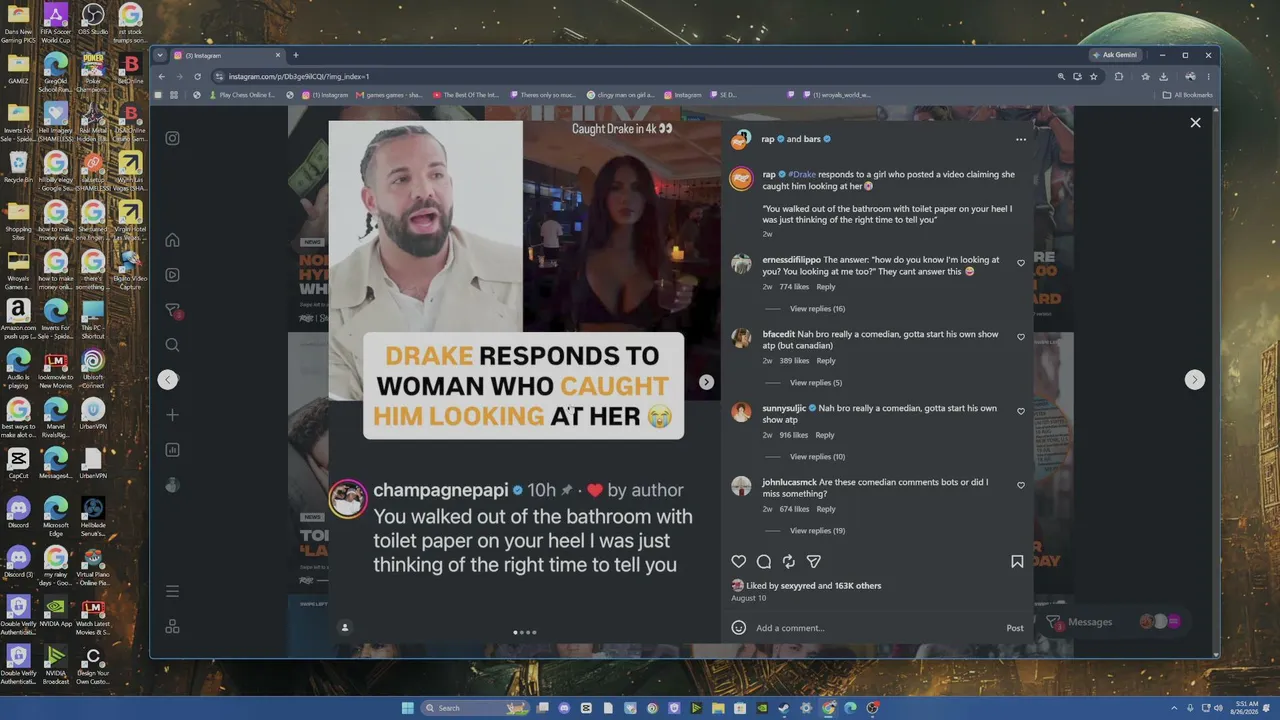This screenshot has width=1280, height=720.
Task: Select the Instagram browser tab
Action: click(x=228, y=55)
